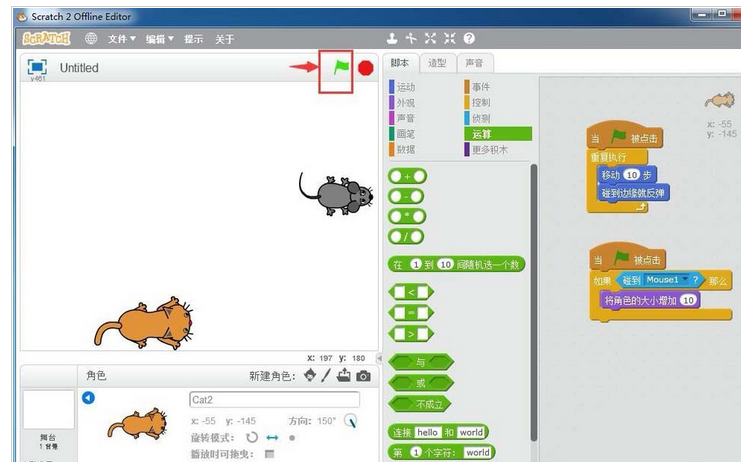Open the 编辑 (Edit) menu
The width and height of the screenshot is (741, 462).
pos(159,39)
